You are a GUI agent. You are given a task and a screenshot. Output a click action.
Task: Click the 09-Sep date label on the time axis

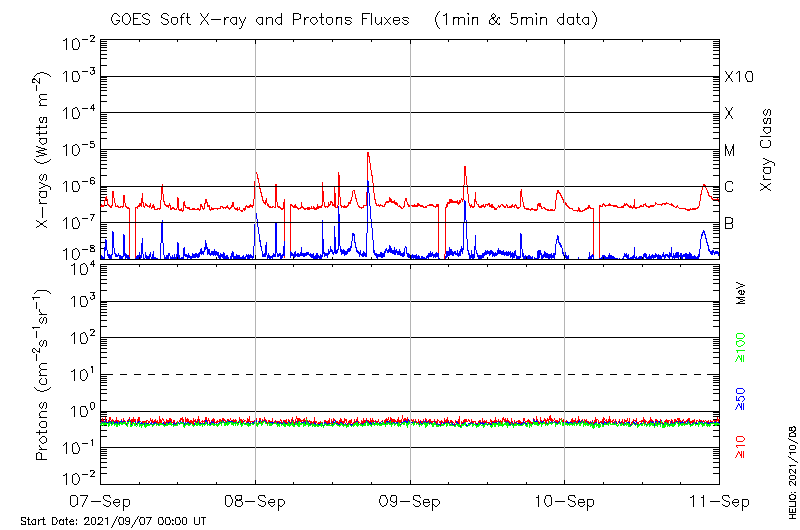pyautogui.click(x=410, y=499)
